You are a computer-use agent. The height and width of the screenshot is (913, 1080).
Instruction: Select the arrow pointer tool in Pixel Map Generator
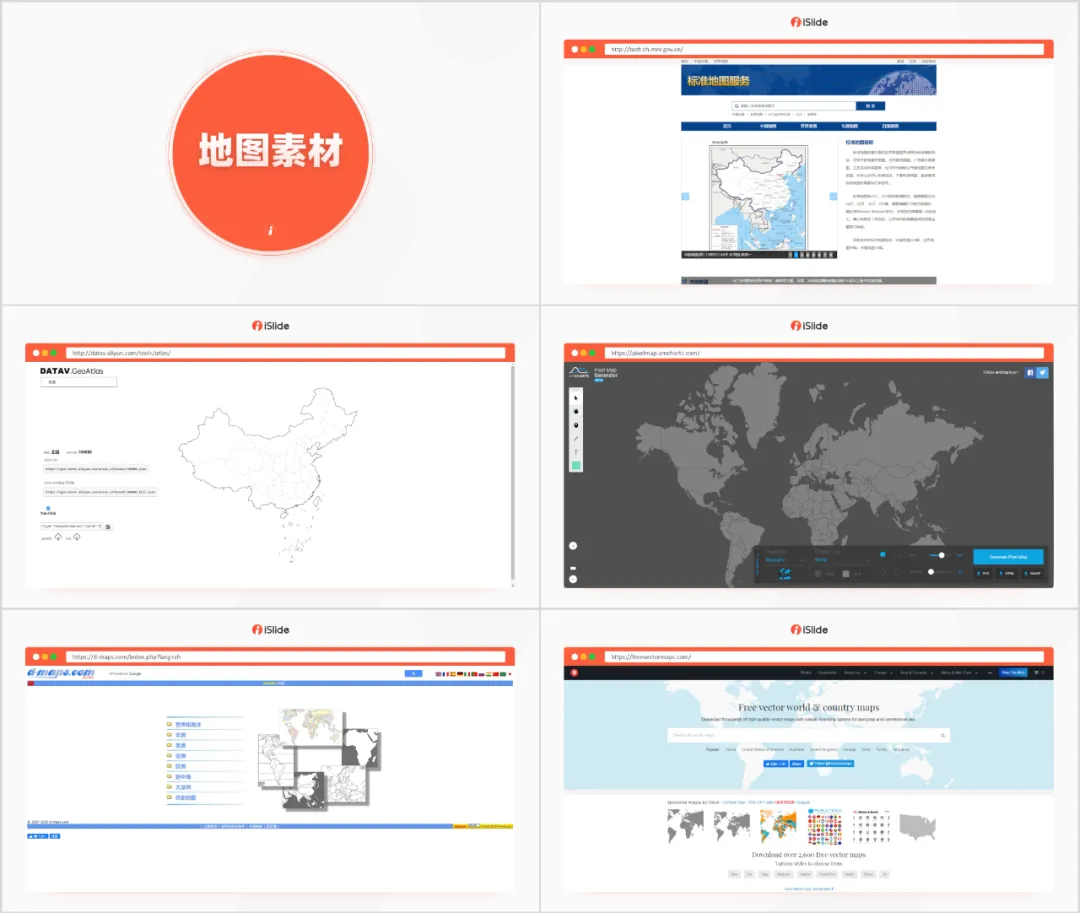(576, 398)
